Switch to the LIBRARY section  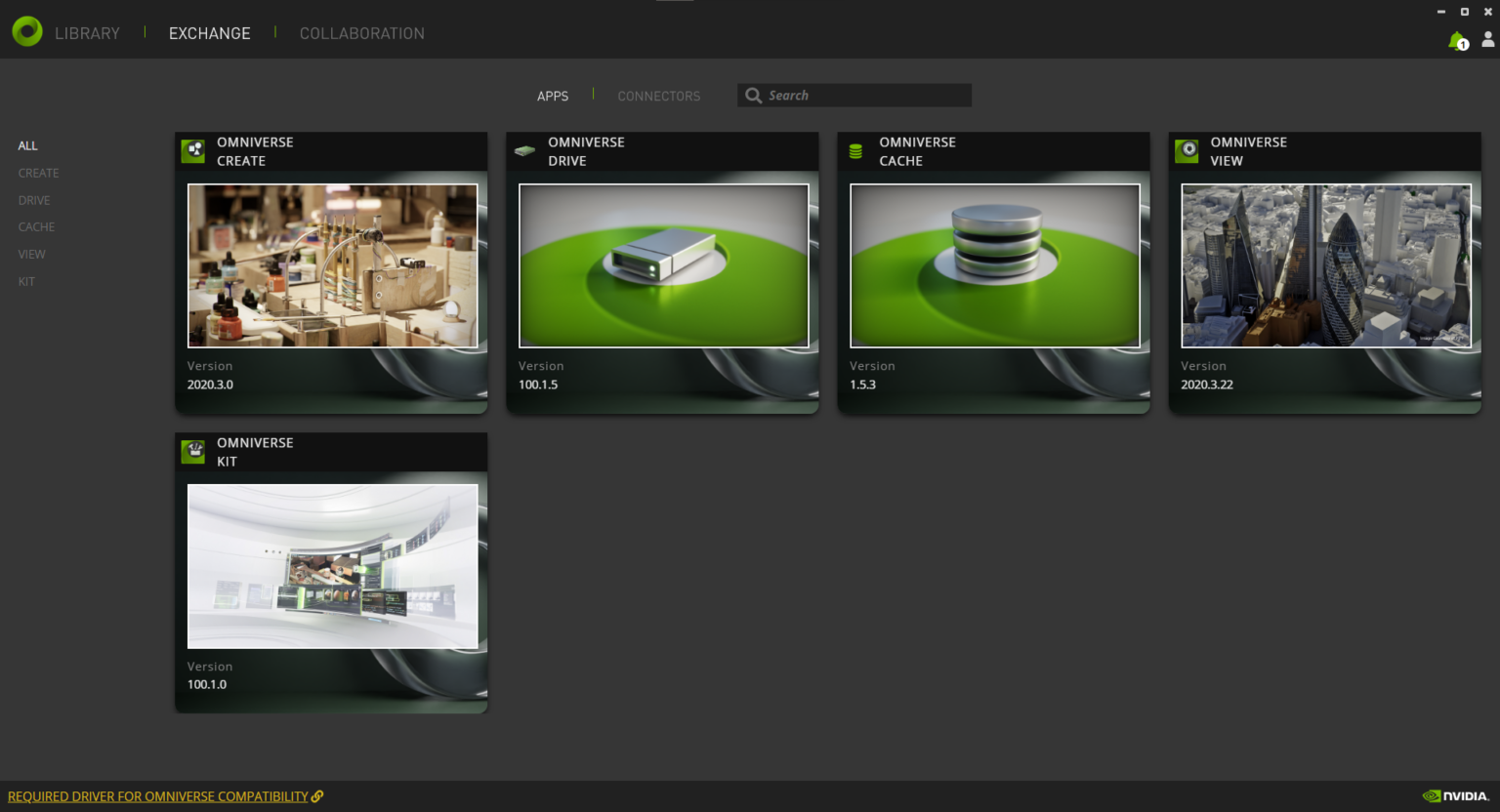(x=87, y=32)
